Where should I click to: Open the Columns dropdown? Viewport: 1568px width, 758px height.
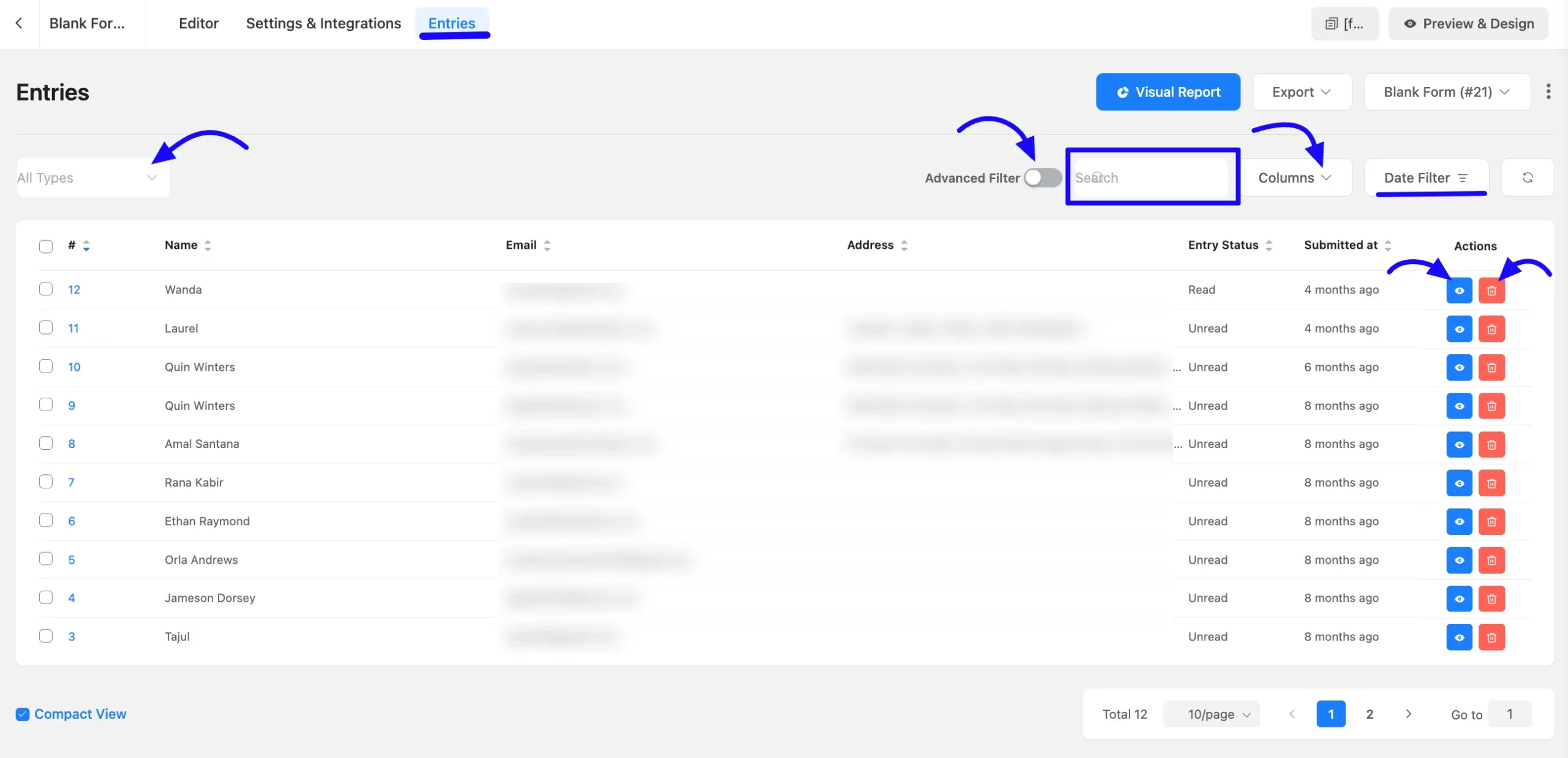click(1295, 178)
